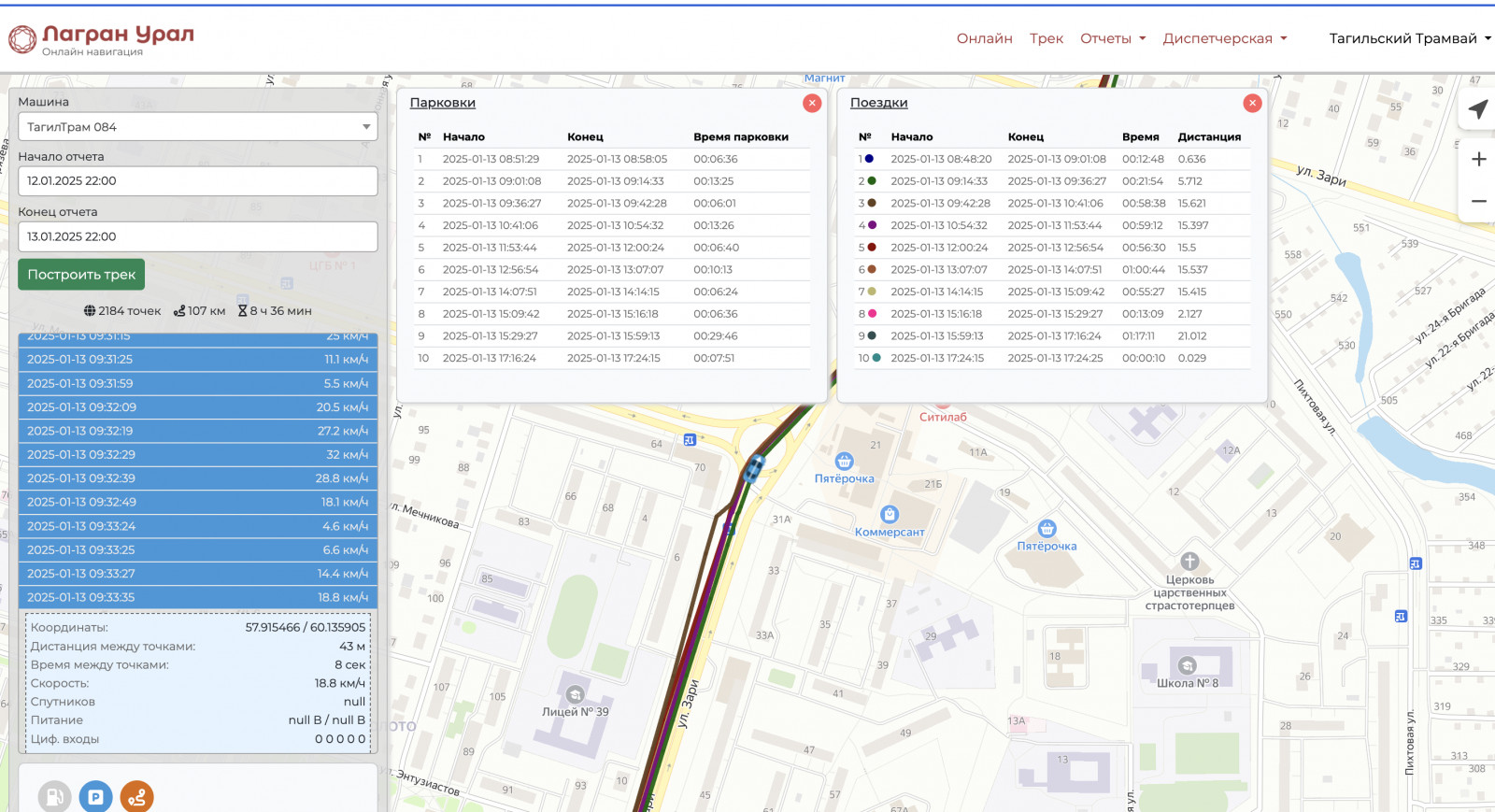Select track point 2025-01-13 09:32:39
This screenshot has width=1495, height=812.
(x=198, y=478)
